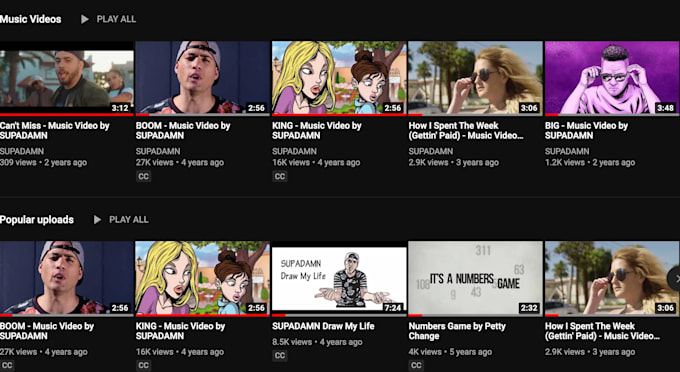Click the CC badge under KING in Music Videos

coord(280,176)
